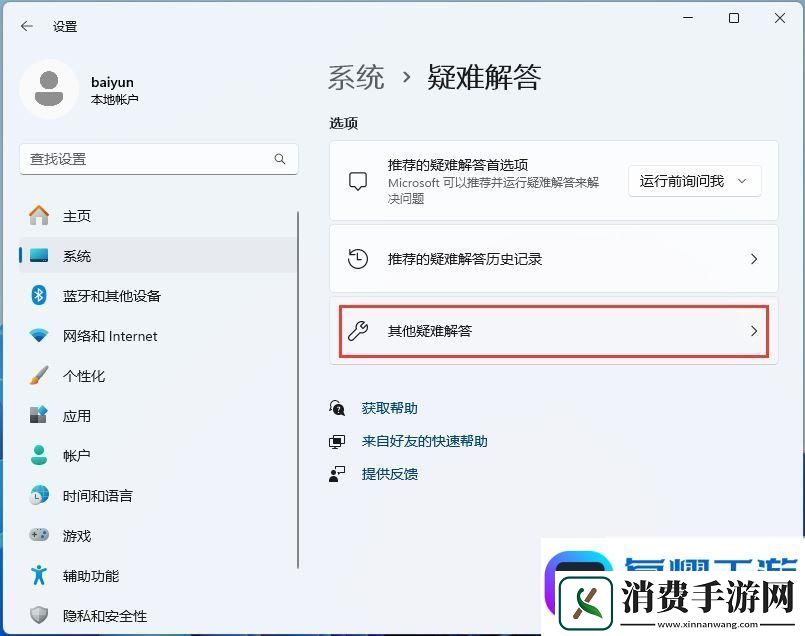805x636 pixels.
Task: Open 游戏 settings
Action: pyautogui.click(x=158, y=535)
